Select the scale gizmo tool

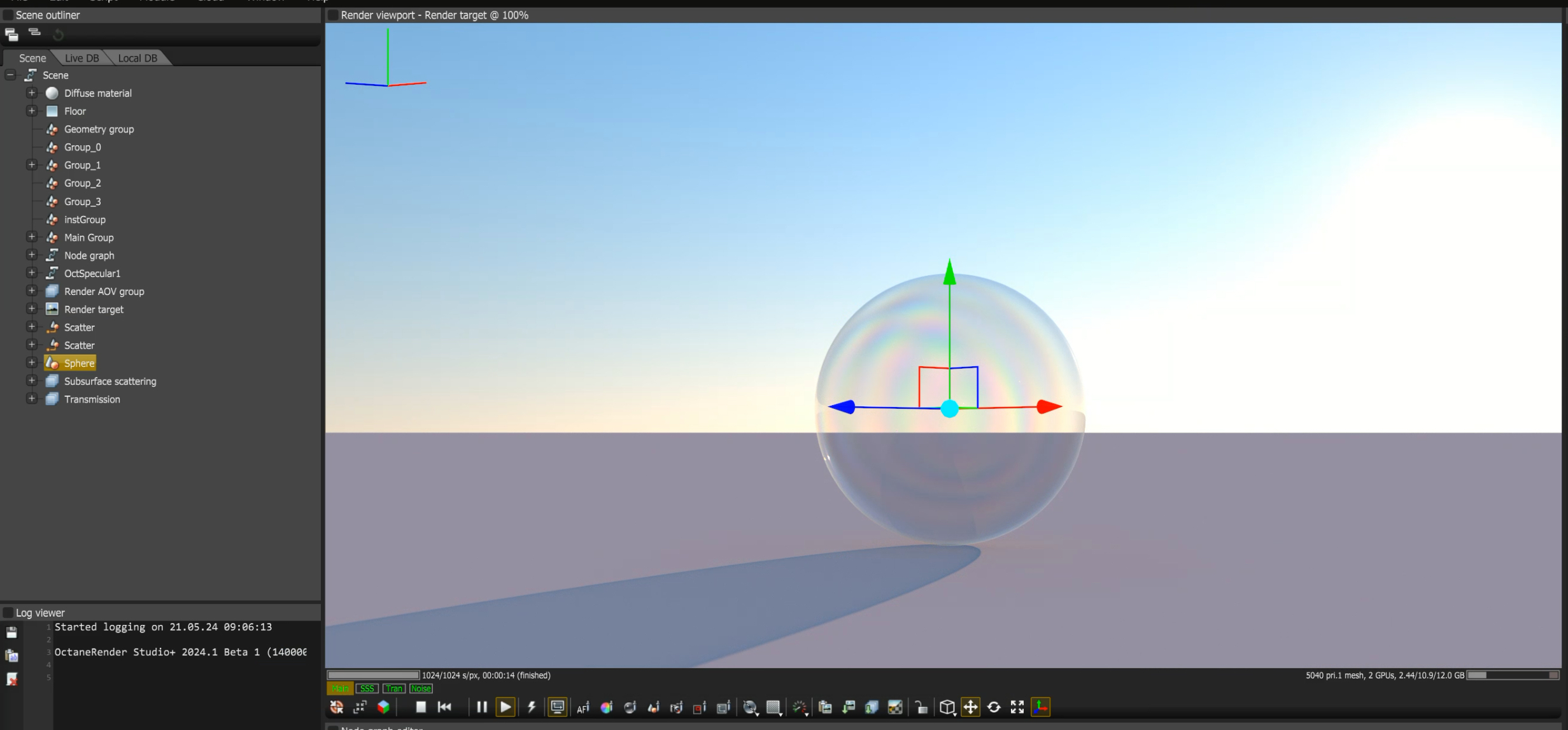pyautogui.click(x=1017, y=707)
